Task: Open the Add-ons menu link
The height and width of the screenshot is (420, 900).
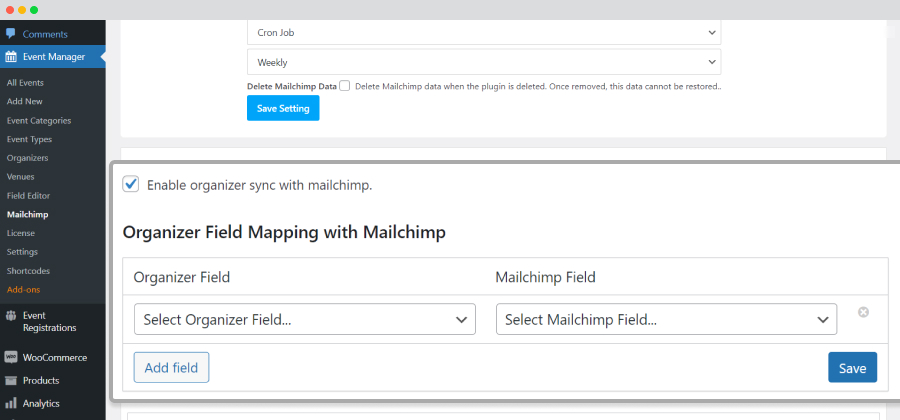Action: pyautogui.click(x=24, y=290)
